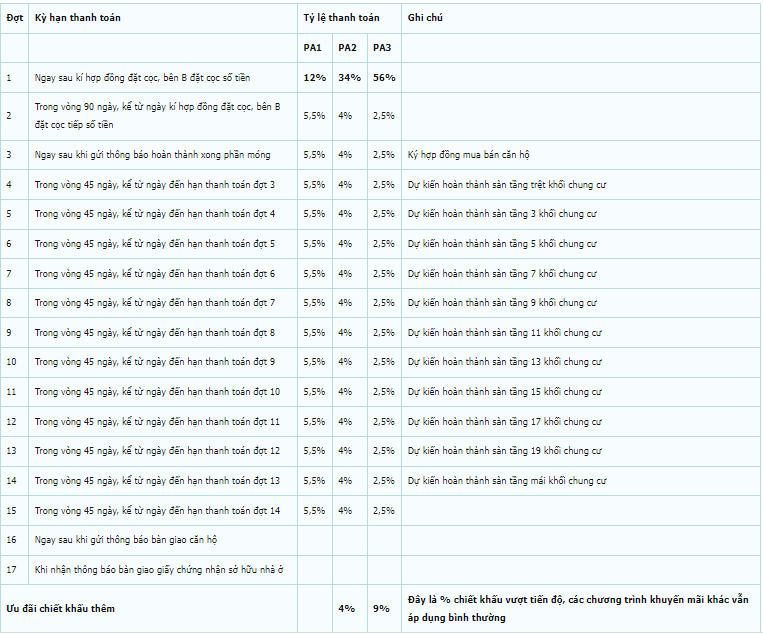Select the PA2 sub-header cell
763x635 pixels.
coord(347,48)
